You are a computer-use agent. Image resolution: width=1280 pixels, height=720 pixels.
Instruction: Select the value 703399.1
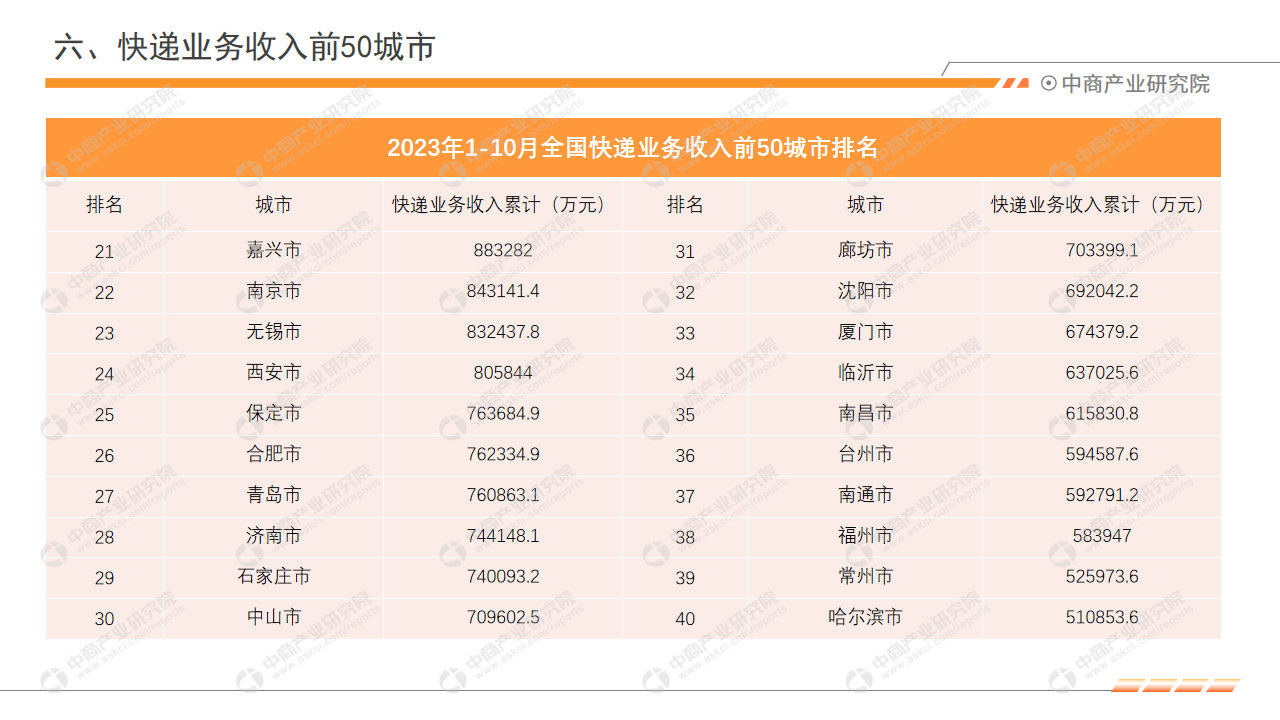[x=1102, y=250]
